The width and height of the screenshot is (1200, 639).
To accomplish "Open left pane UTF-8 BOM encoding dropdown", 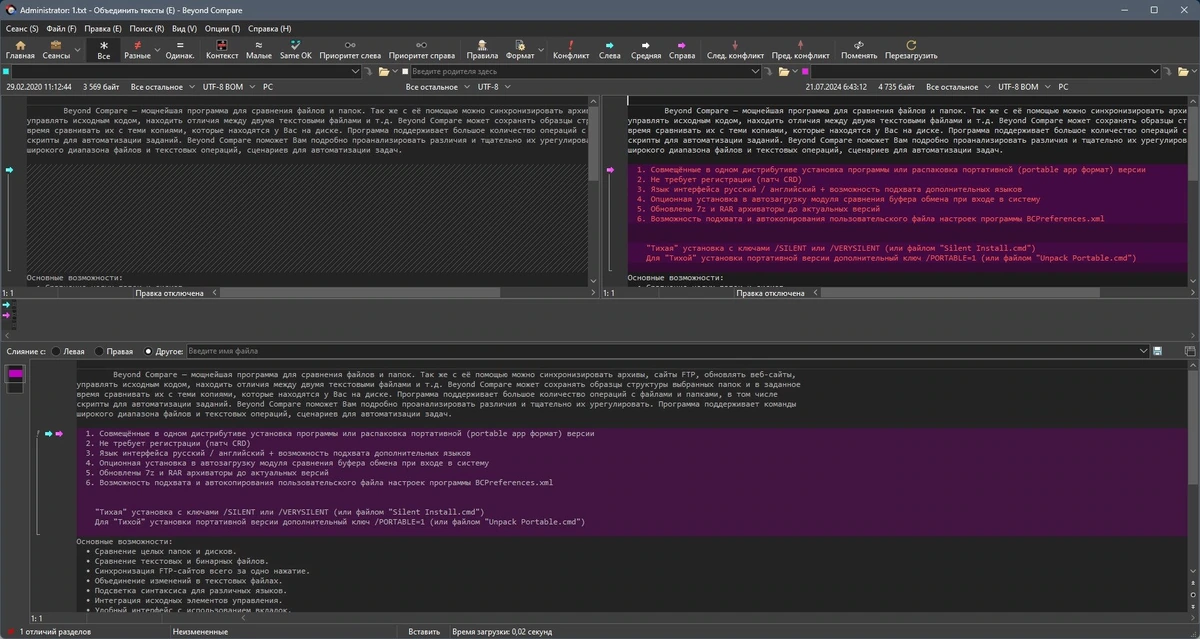I will pyautogui.click(x=229, y=87).
